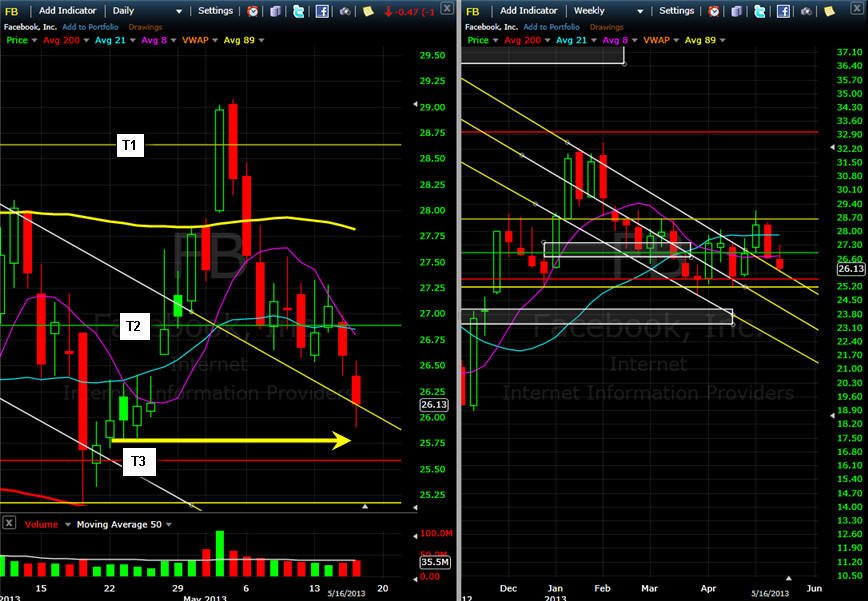The image size is (868, 601).
Task: Open the sticky note icon in Weekly chart
Action: point(829,11)
